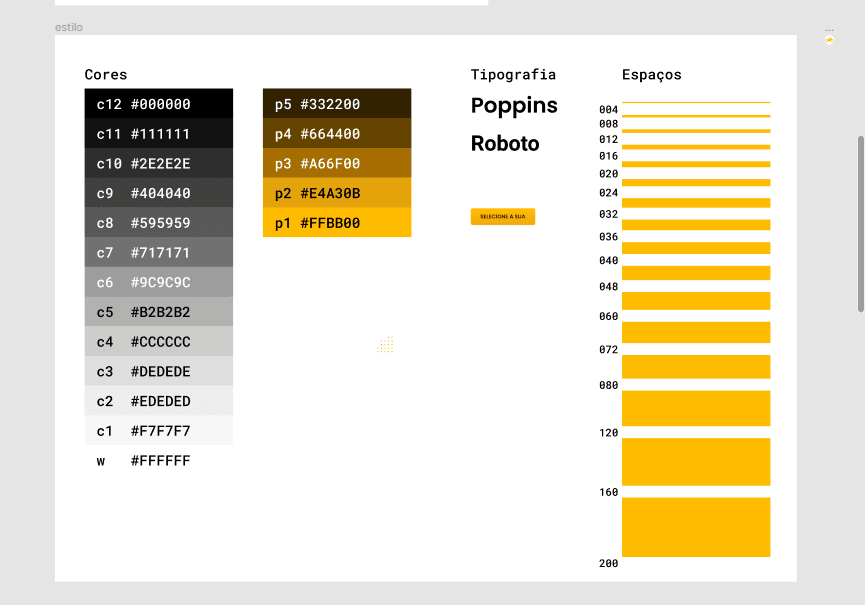
Task: Select the estilo frame label
Action: point(69,27)
